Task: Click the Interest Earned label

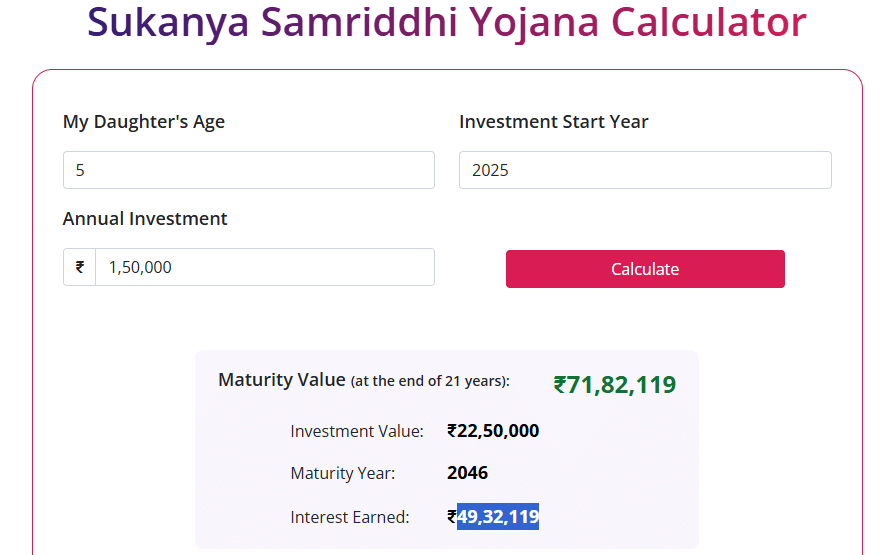Action: click(x=350, y=517)
